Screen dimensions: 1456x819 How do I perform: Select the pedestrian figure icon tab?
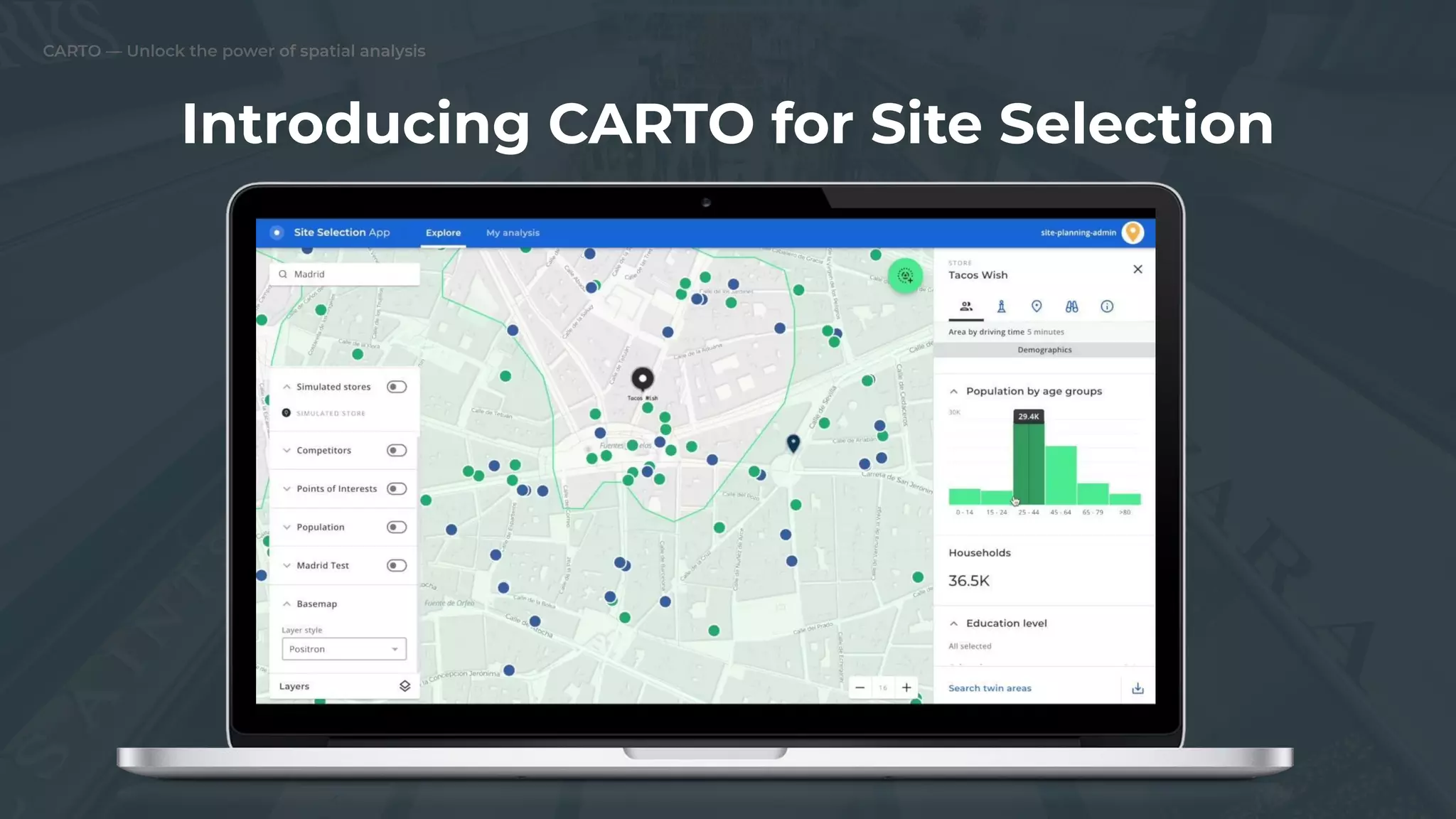(1001, 306)
